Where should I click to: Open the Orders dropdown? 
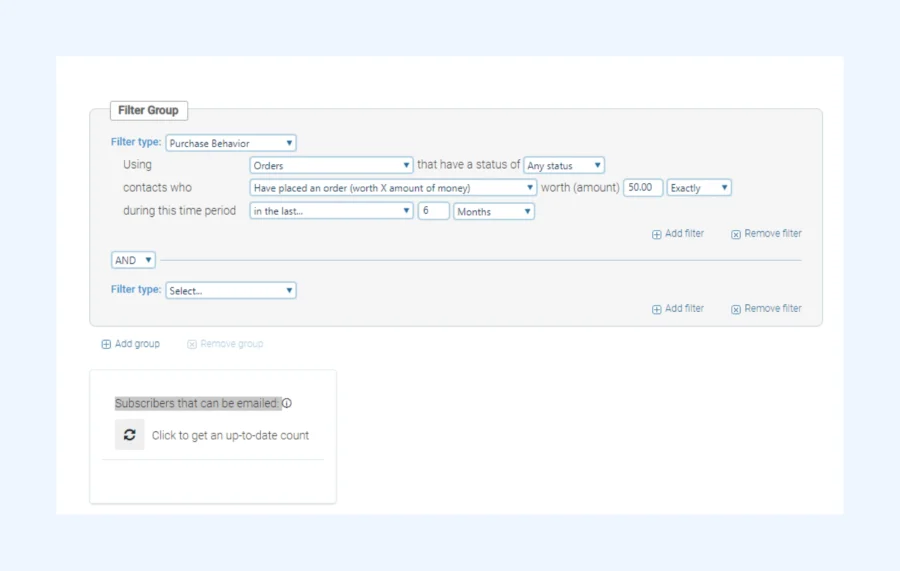pos(331,165)
